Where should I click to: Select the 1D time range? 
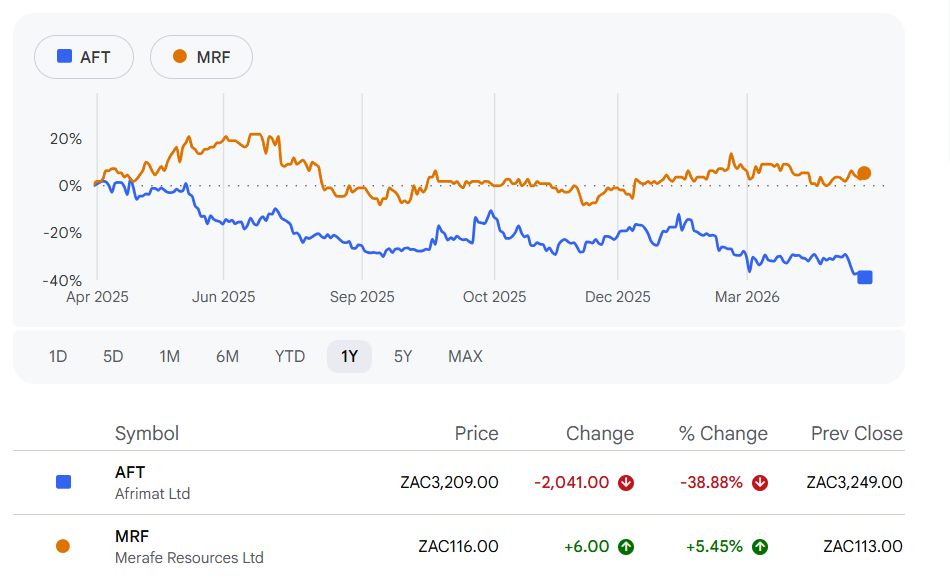[58, 356]
